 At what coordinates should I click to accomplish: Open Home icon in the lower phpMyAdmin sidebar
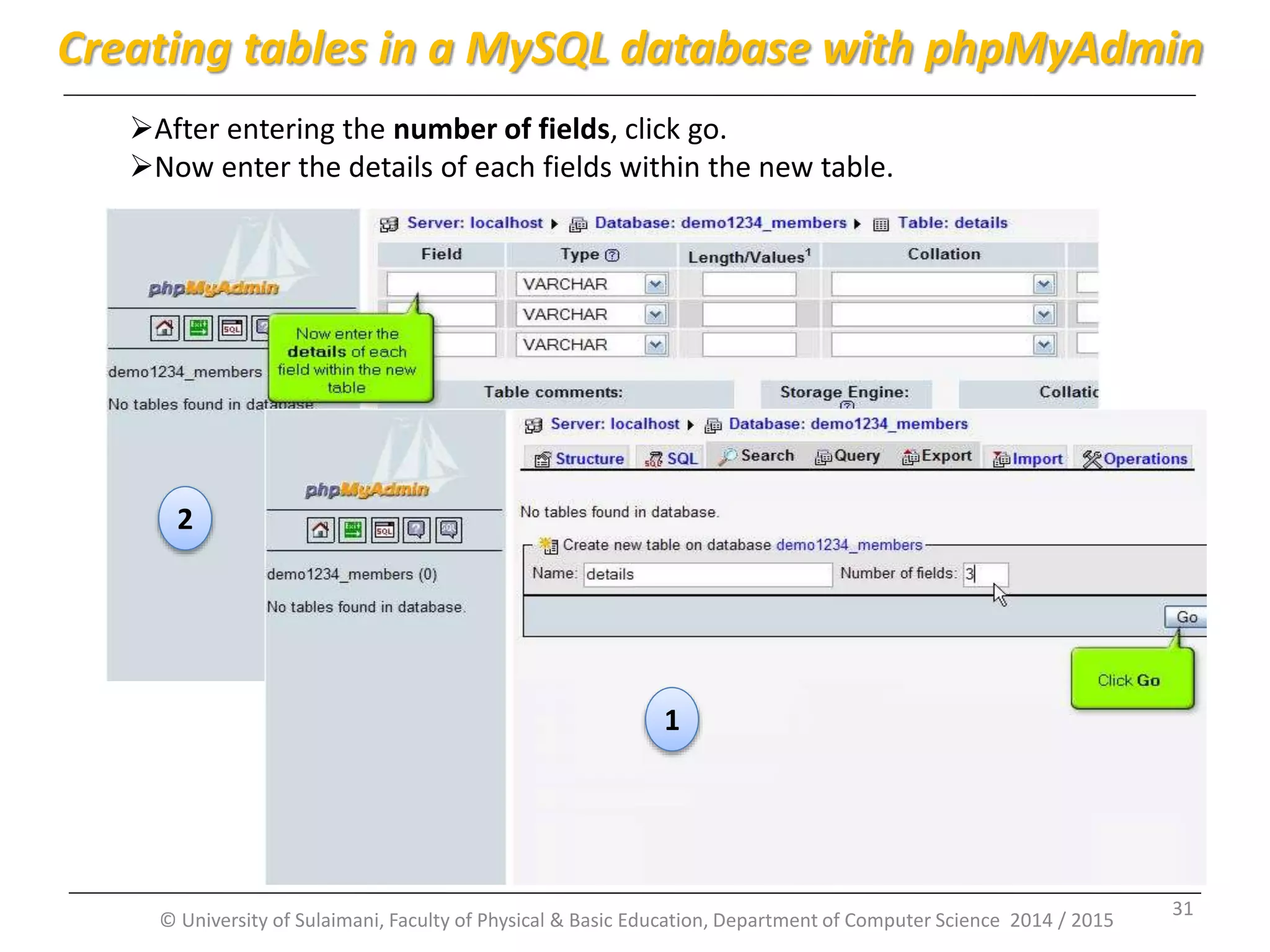pyautogui.click(x=321, y=530)
